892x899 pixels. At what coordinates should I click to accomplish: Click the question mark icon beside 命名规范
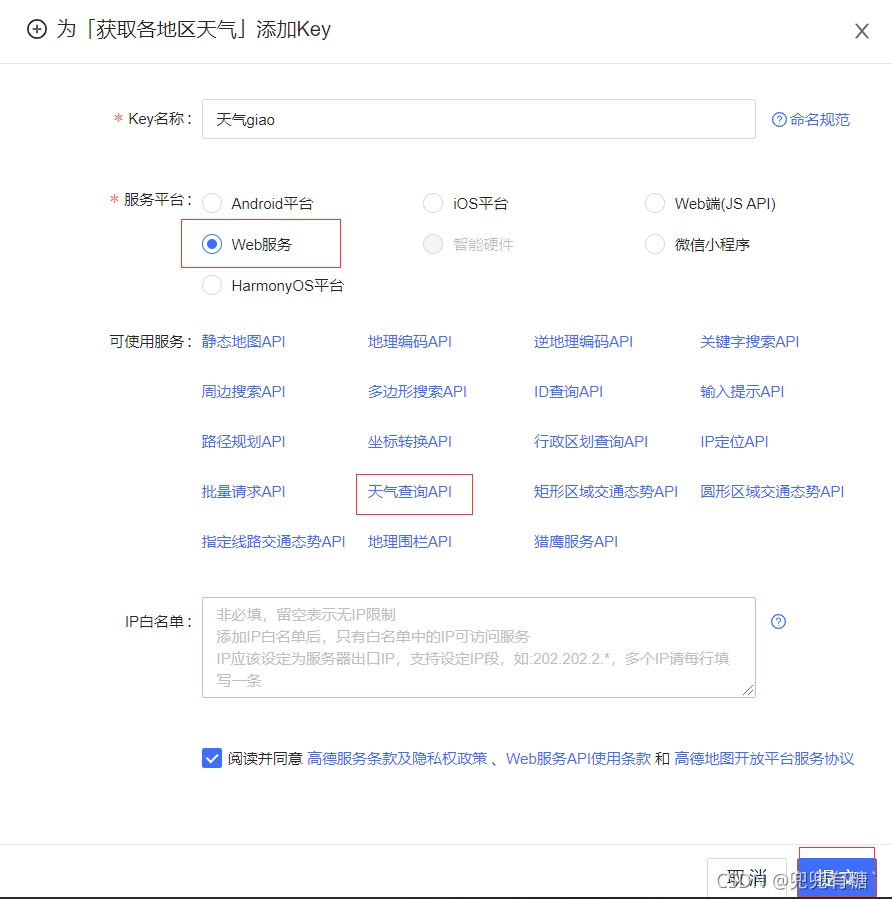coord(779,120)
